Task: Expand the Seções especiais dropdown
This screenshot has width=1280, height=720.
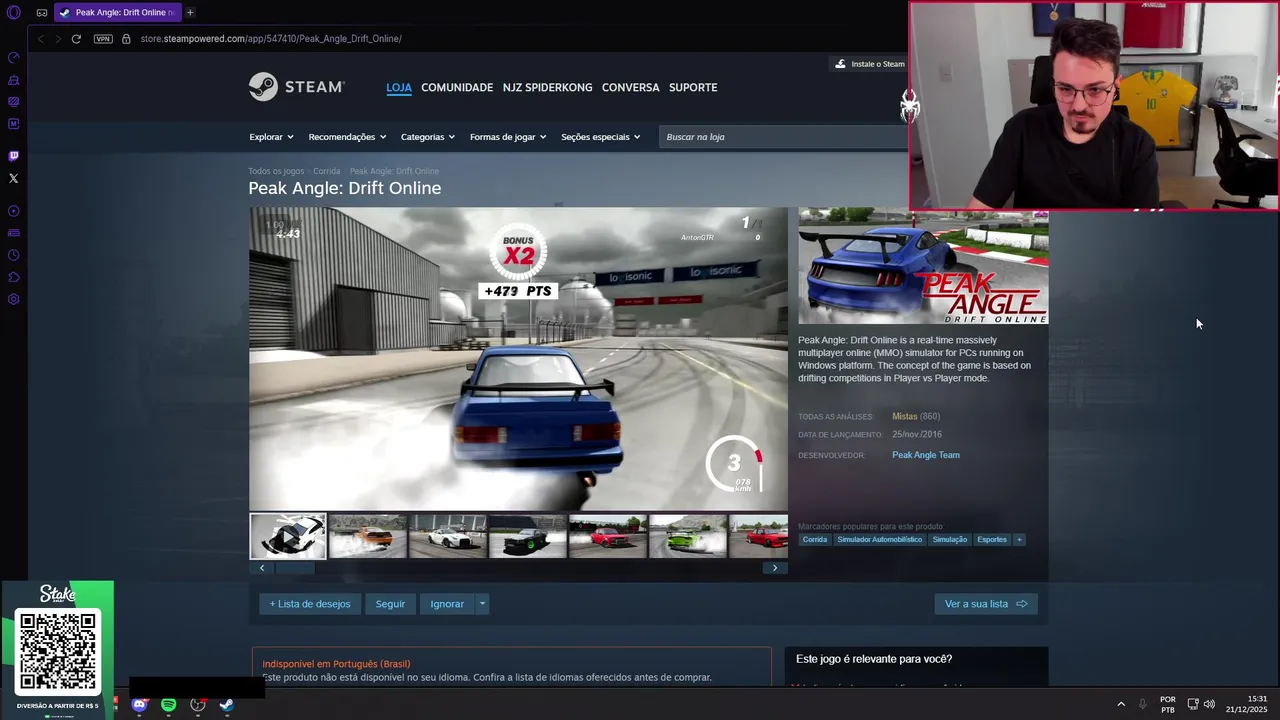Action: click(600, 137)
